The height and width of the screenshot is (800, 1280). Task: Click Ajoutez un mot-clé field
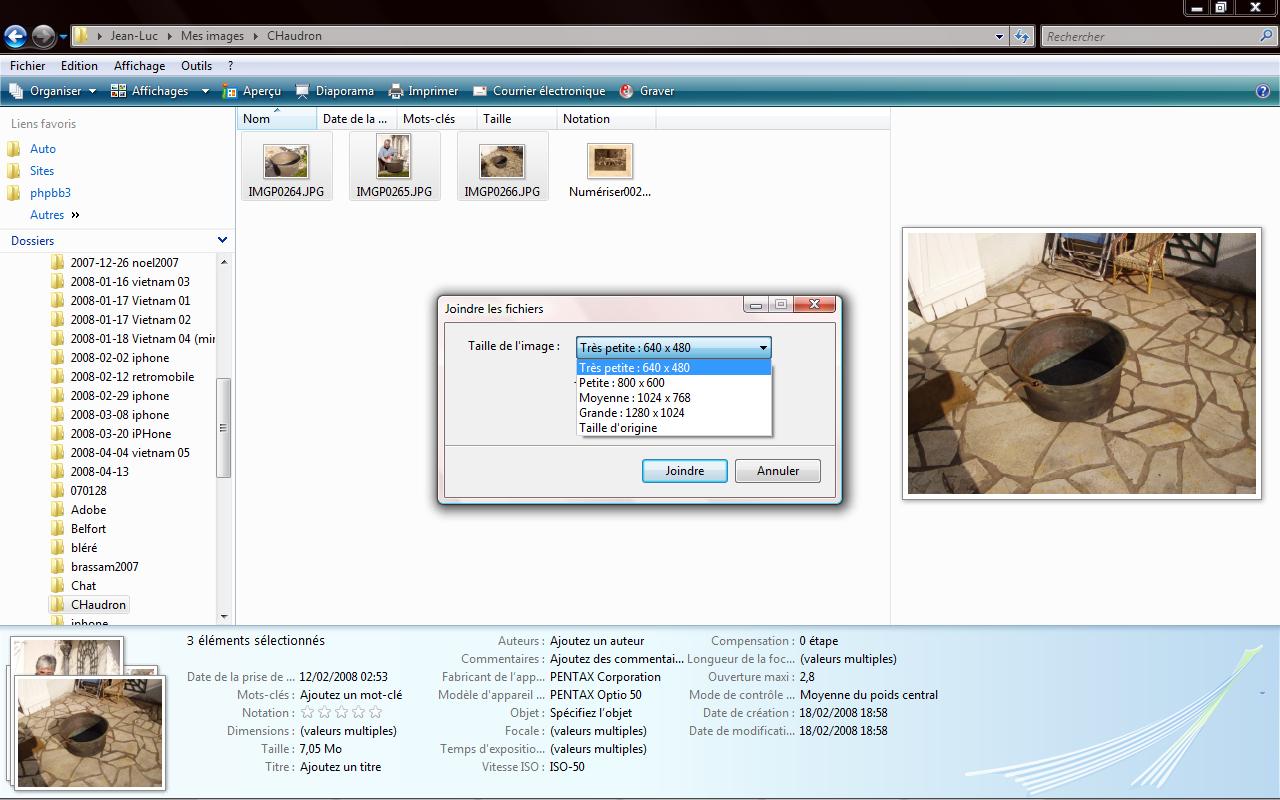coord(351,695)
